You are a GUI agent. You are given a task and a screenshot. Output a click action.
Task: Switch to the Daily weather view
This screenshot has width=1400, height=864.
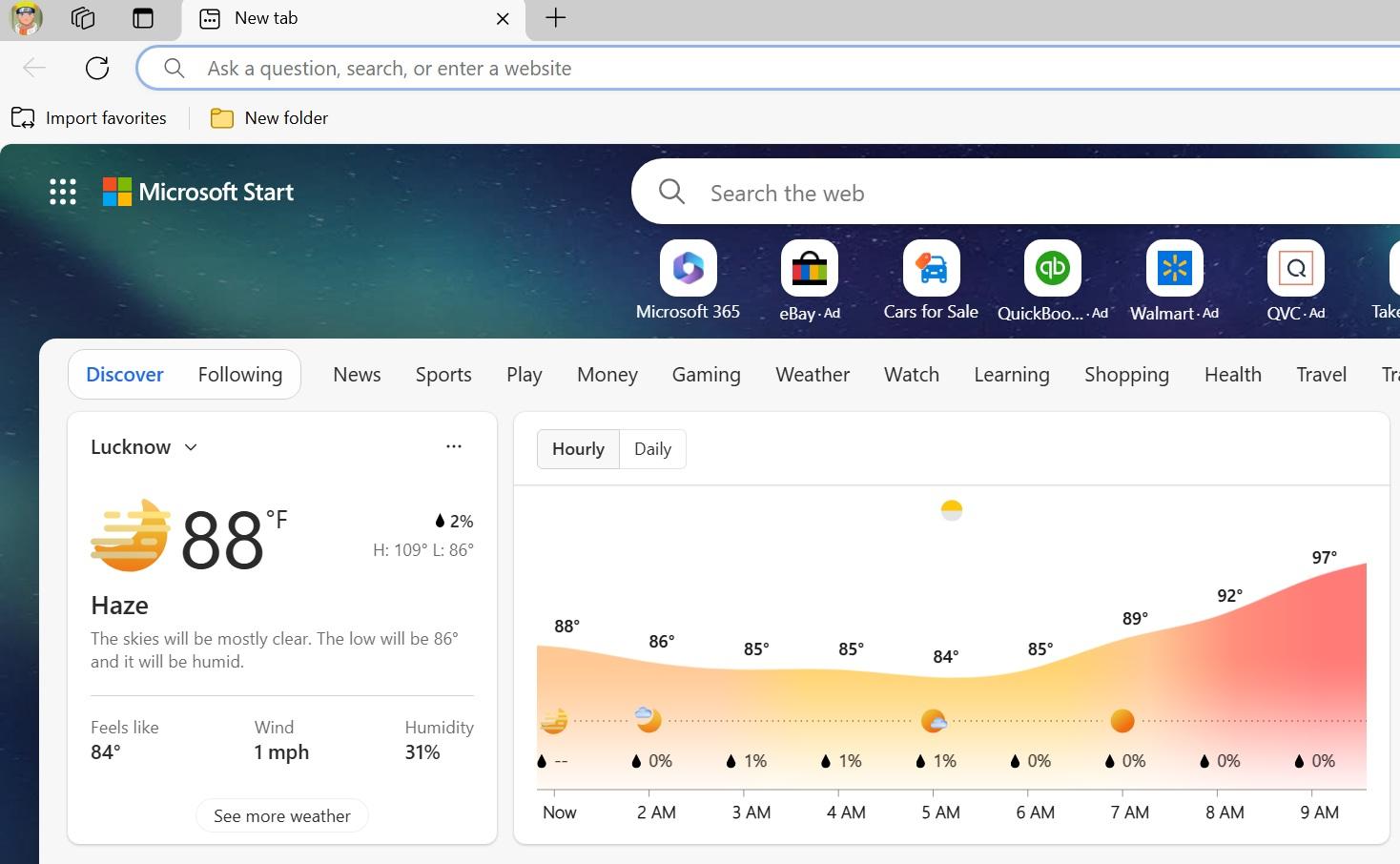pos(652,448)
